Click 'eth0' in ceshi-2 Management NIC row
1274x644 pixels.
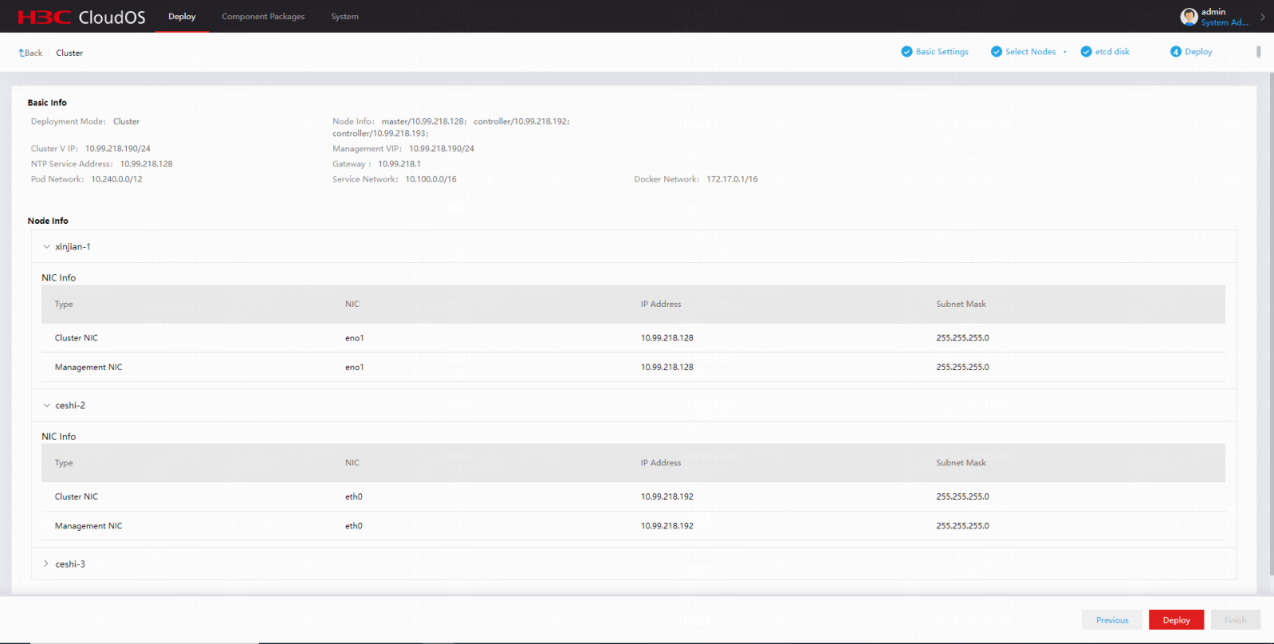[354, 526]
